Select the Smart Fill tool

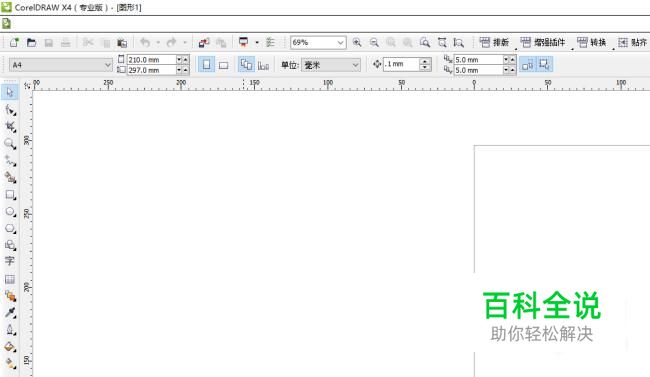click(10, 178)
